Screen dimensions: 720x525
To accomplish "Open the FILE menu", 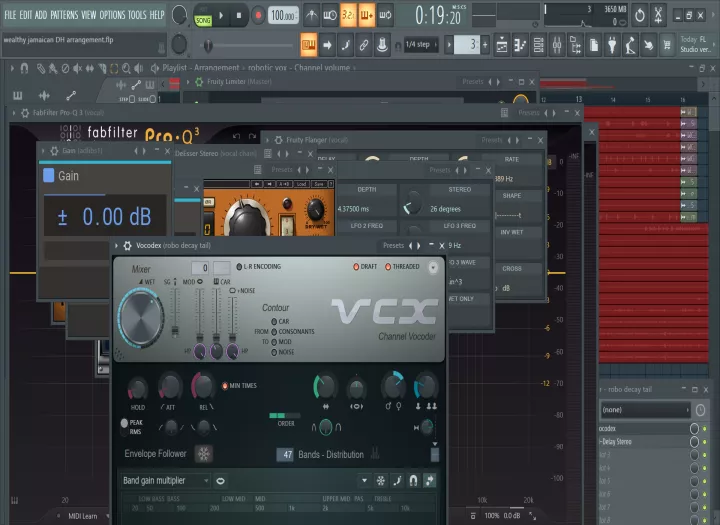I will [x=10, y=15].
